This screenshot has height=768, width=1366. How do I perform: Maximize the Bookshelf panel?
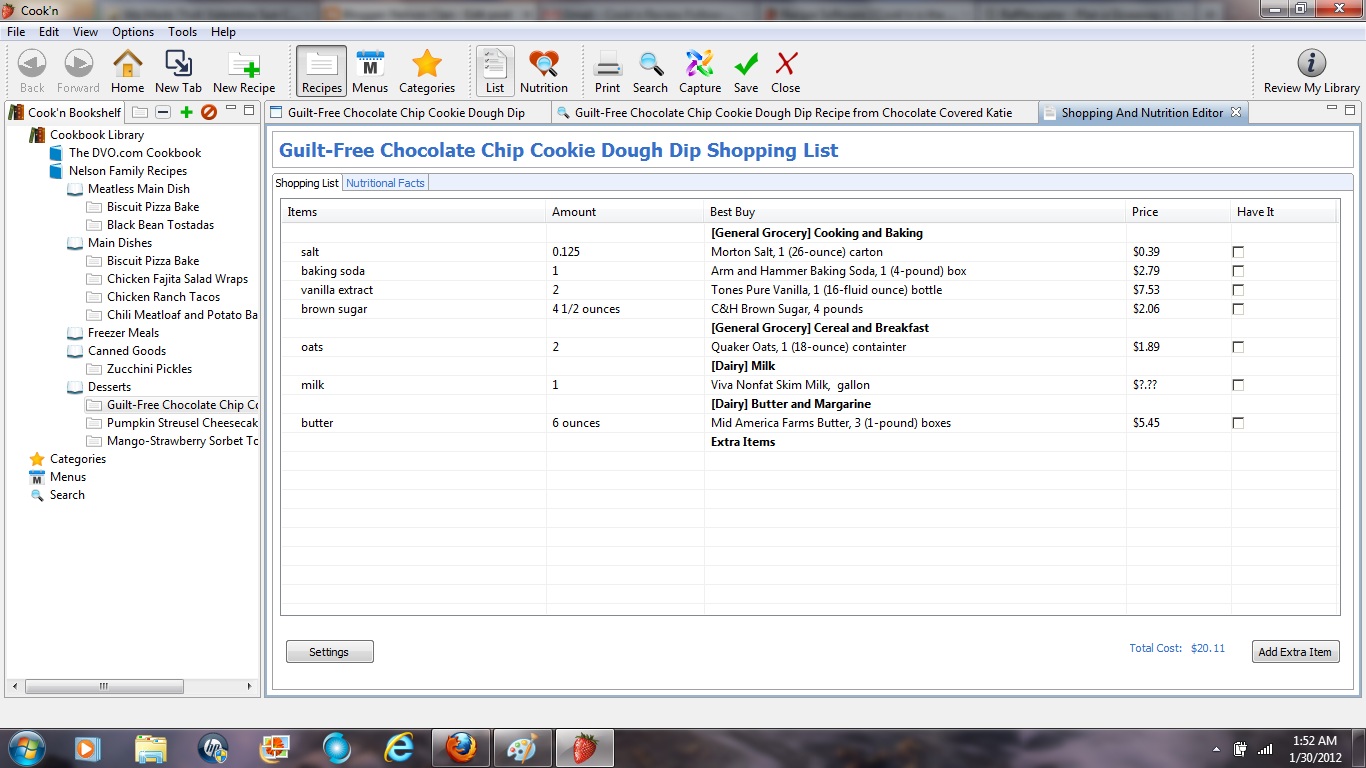click(249, 110)
